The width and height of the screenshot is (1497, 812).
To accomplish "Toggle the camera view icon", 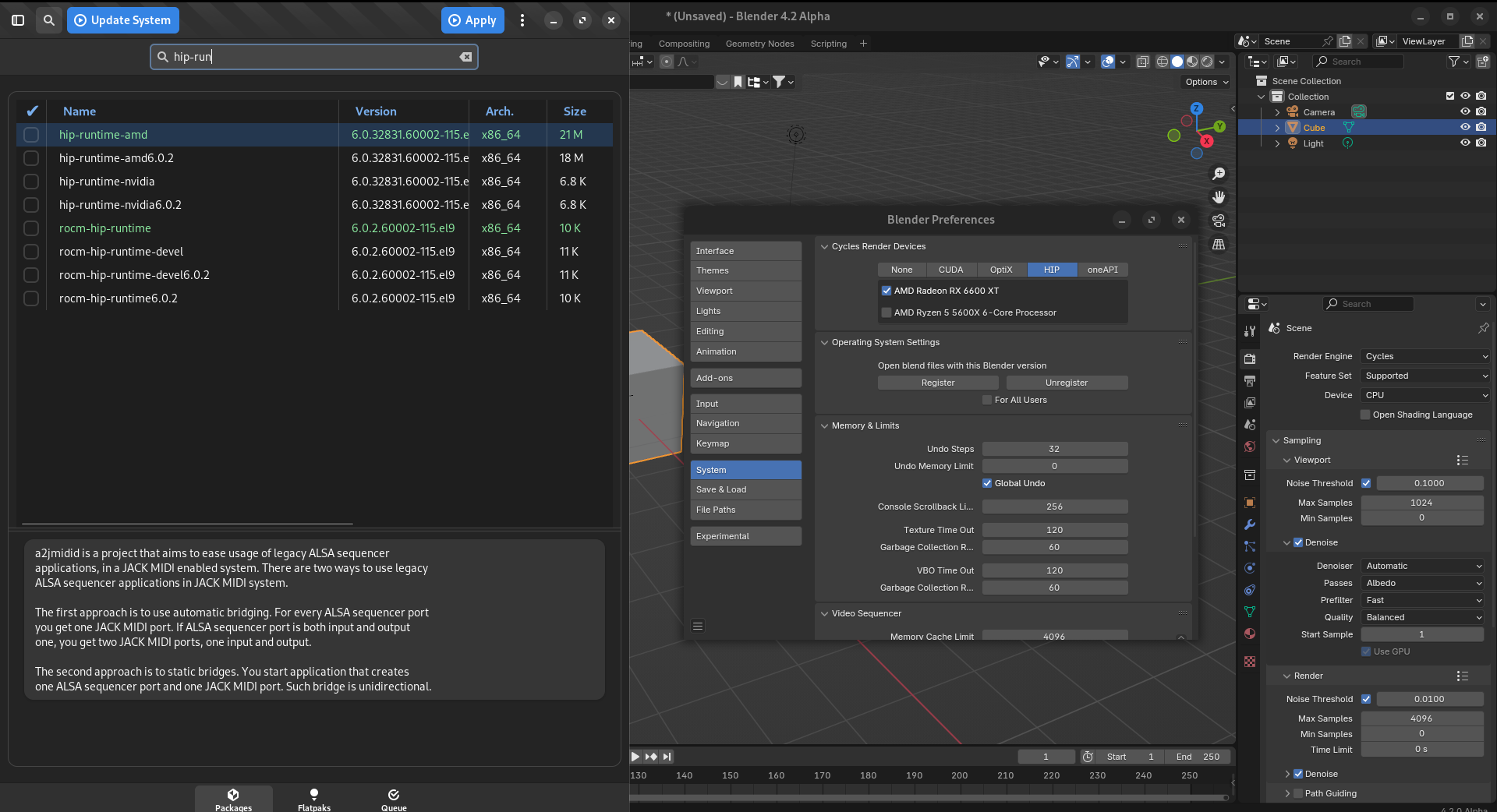I will (1219, 221).
